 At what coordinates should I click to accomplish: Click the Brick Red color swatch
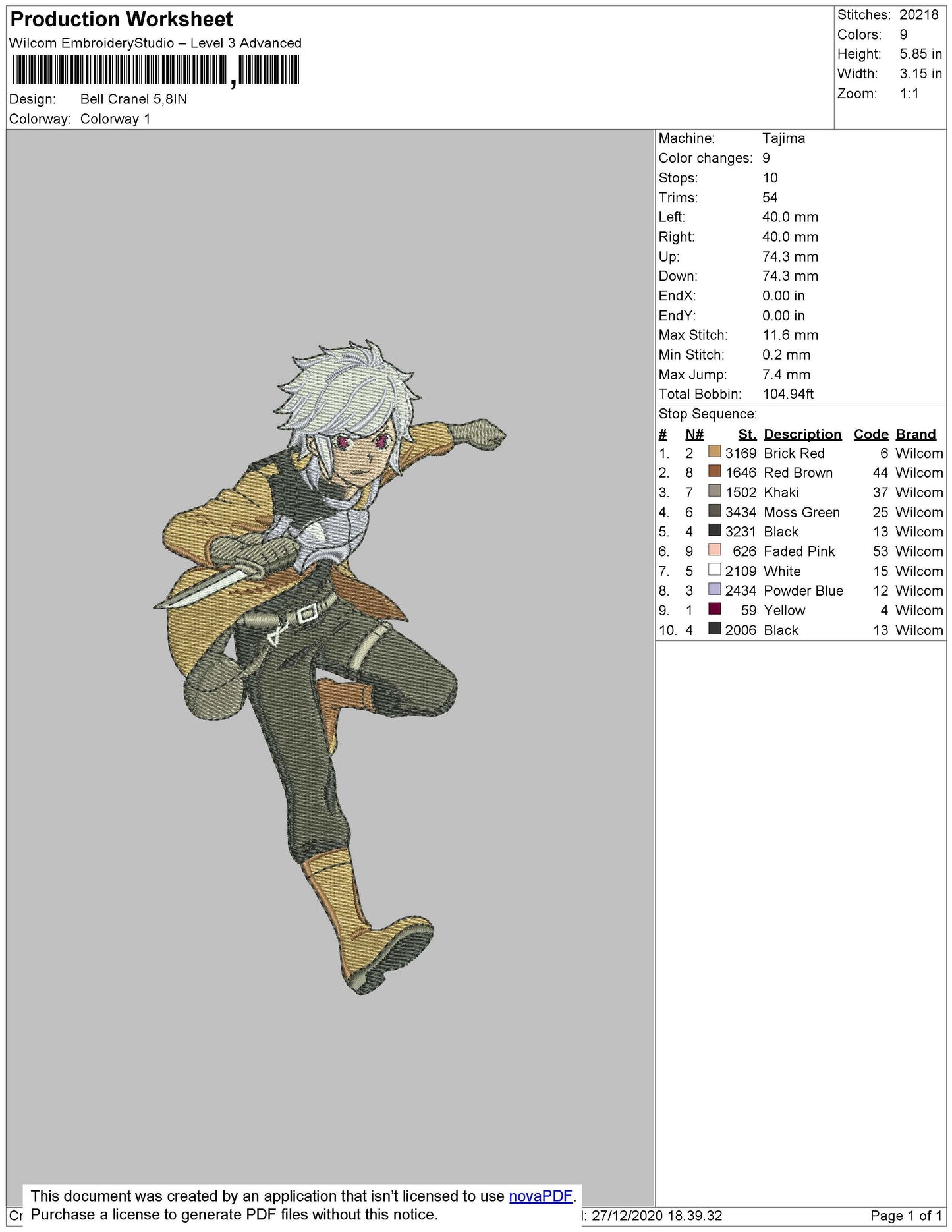click(x=714, y=451)
